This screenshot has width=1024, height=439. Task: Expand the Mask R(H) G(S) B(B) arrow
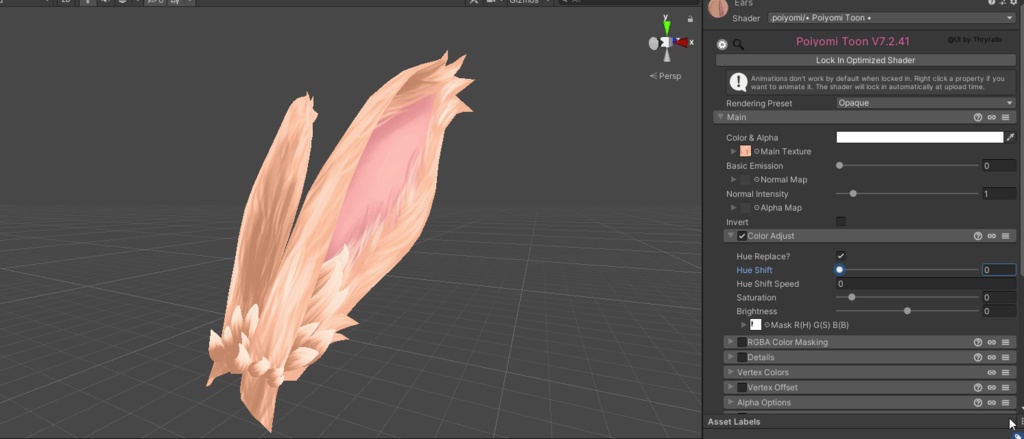click(x=744, y=325)
